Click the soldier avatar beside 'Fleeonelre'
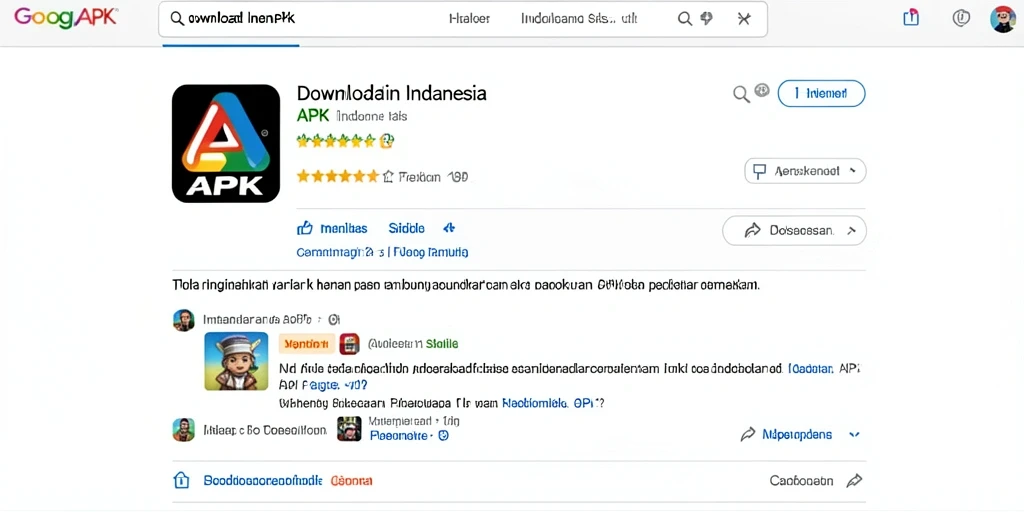The width and height of the screenshot is (1024, 512). tap(349, 428)
